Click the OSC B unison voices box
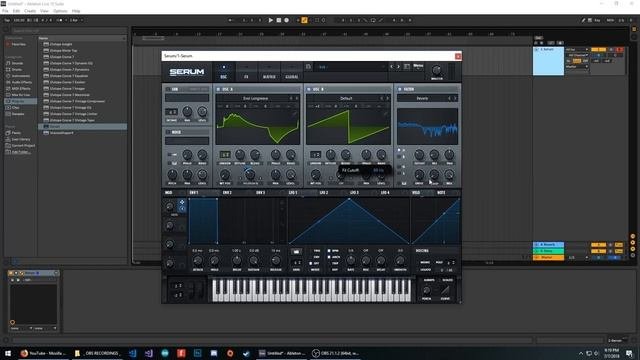This screenshot has height=360, width=640. [x=316, y=155]
